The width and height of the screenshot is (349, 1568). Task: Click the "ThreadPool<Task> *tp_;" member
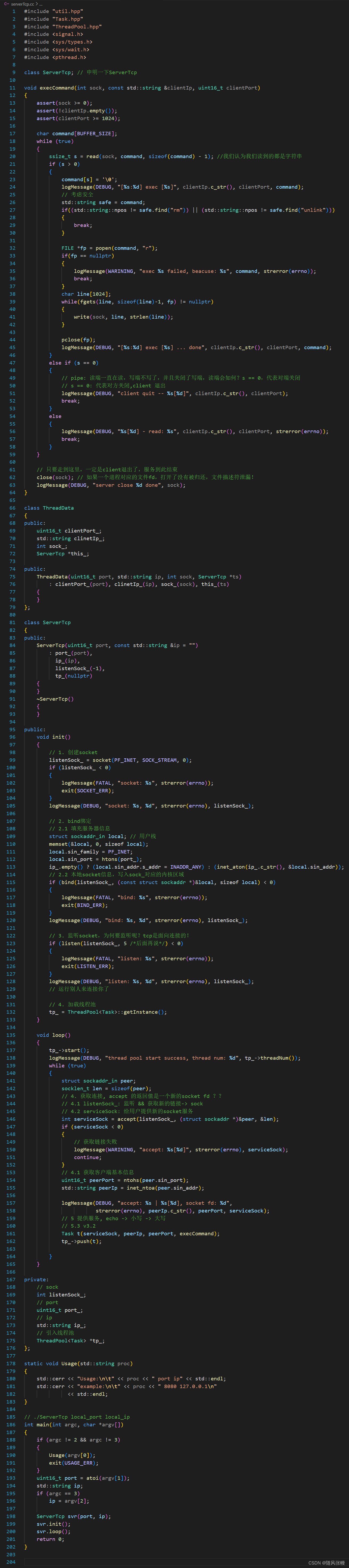[x=71, y=1340]
